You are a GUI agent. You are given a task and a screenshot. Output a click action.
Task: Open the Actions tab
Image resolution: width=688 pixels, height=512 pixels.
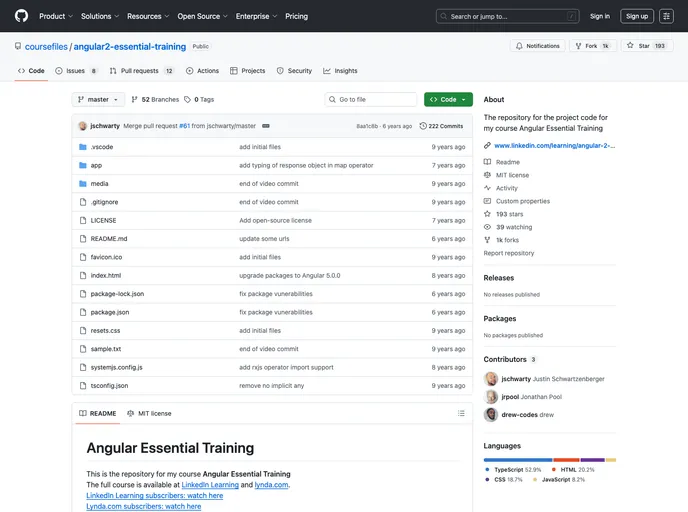pos(202,71)
